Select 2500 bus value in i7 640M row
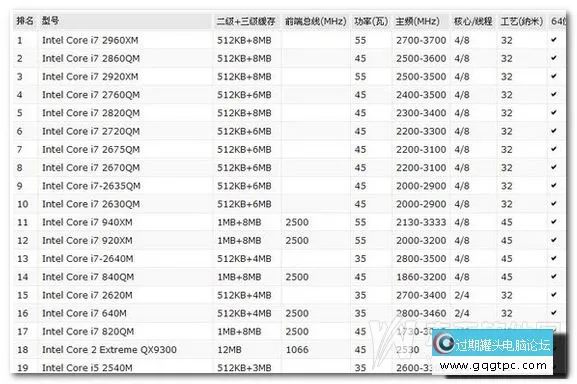This screenshot has width=577, height=384. coord(297,313)
